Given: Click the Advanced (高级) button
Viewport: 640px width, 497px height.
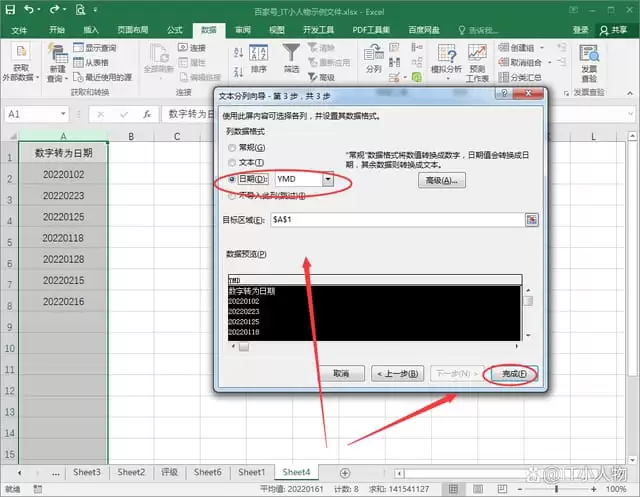Looking at the screenshot, I should [x=442, y=180].
